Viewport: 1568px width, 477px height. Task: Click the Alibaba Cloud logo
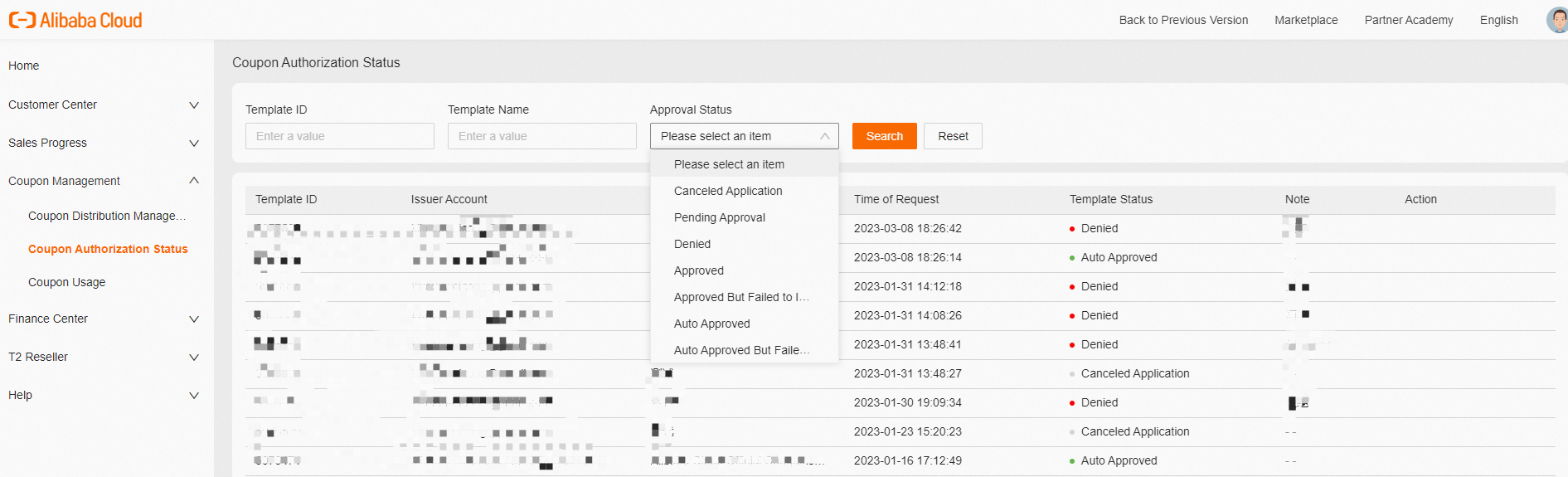(75, 20)
